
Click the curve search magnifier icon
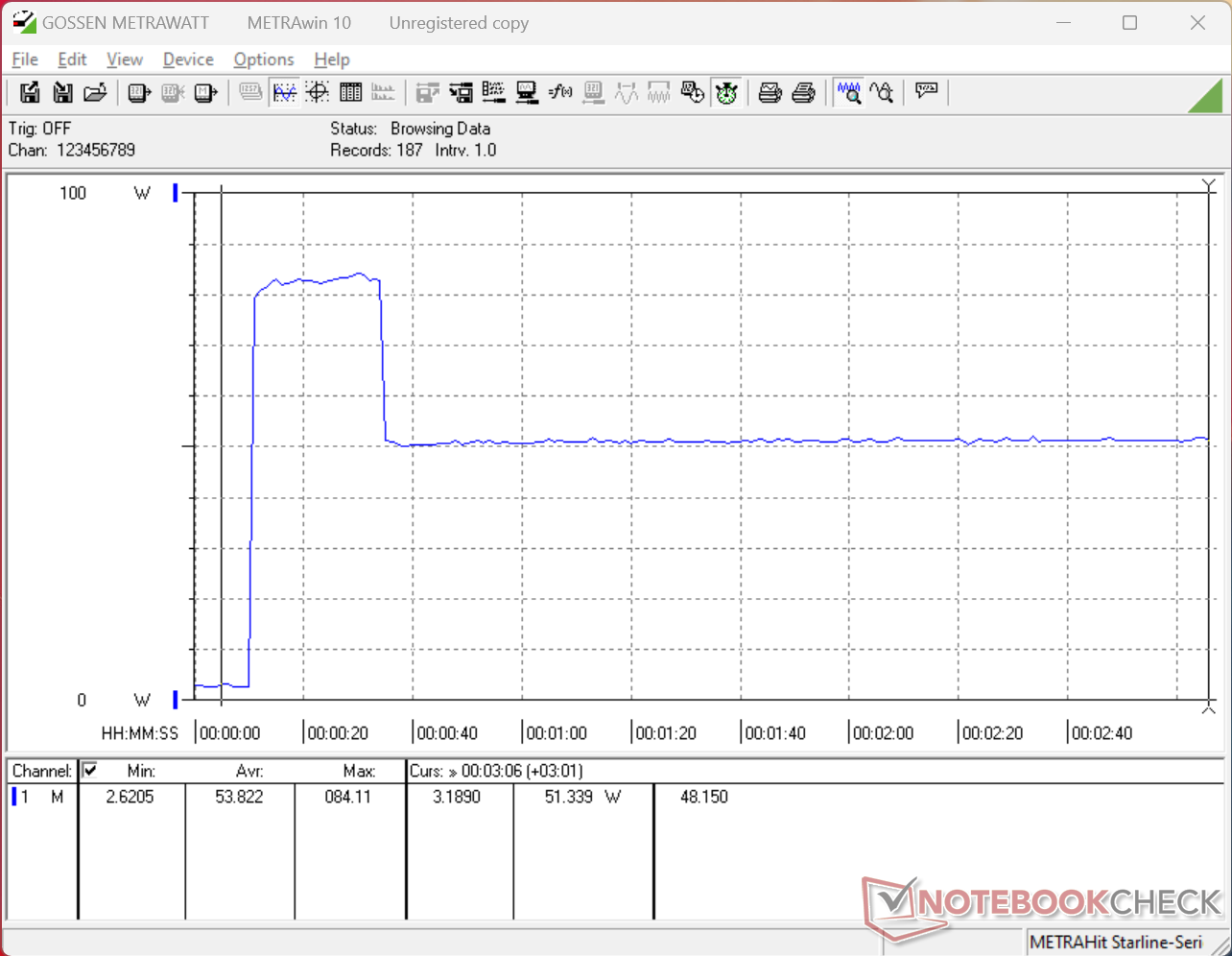point(882,92)
